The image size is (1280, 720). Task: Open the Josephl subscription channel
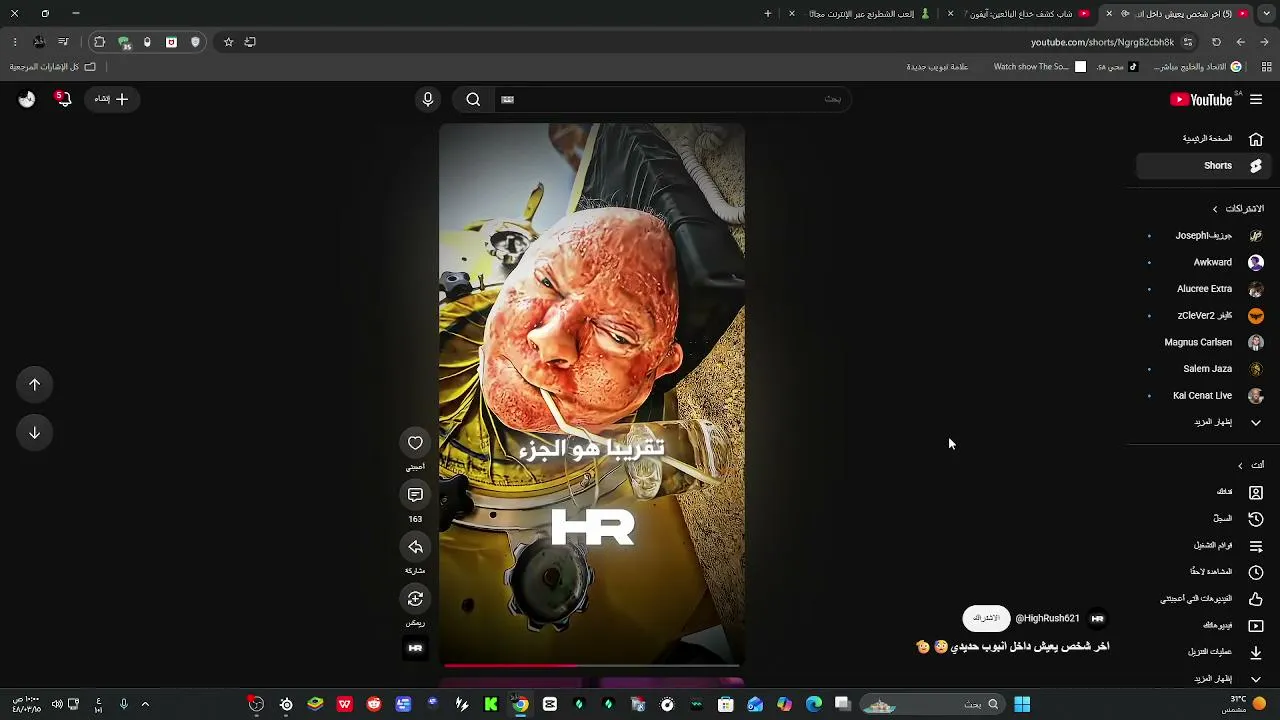tap(1205, 236)
